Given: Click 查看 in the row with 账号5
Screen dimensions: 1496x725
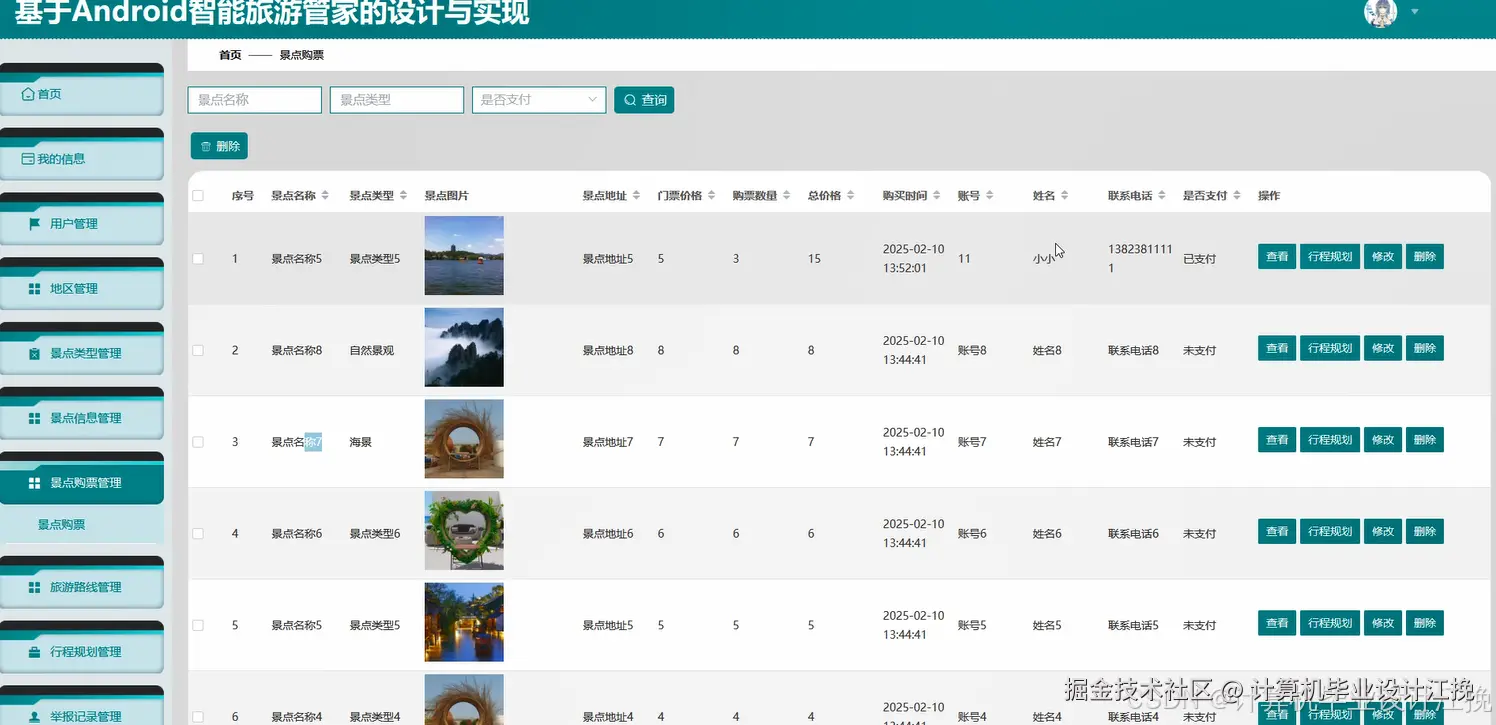Looking at the screenshot, I should (1277, 623).
